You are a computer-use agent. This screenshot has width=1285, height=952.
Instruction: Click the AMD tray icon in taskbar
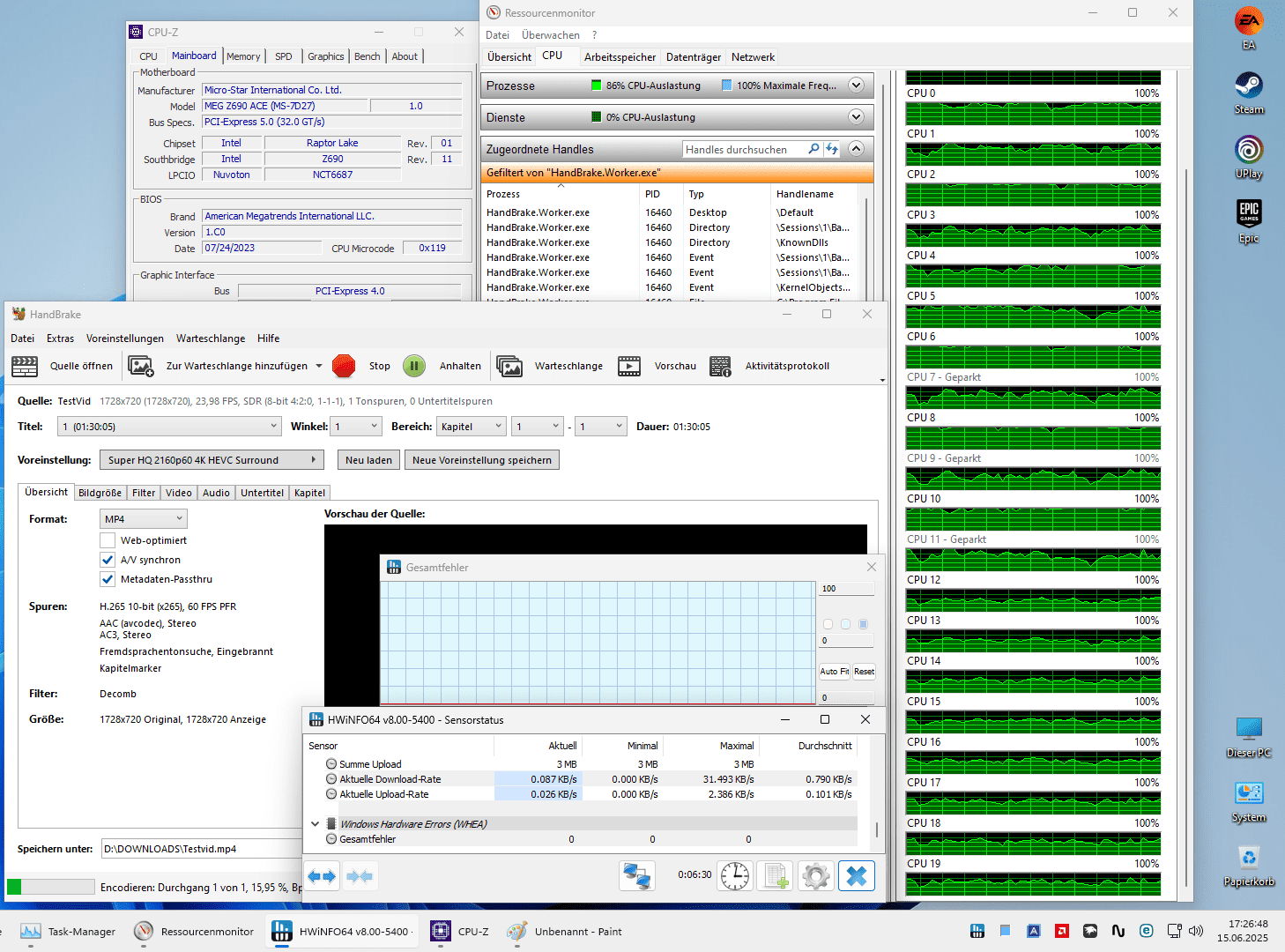[1062, 931]
